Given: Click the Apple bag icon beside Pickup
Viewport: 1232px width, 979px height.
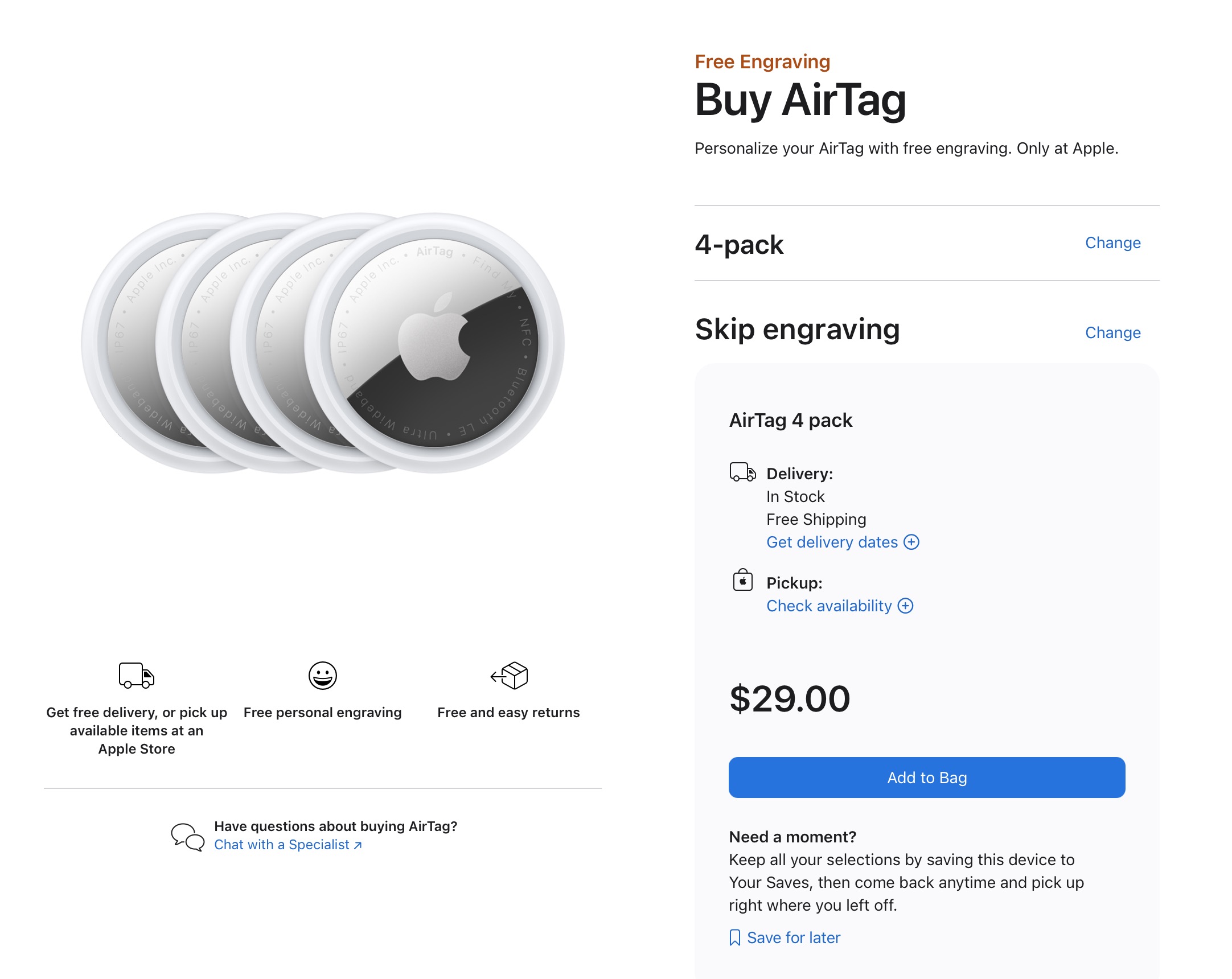Looking at the screenshot, I should click(x=742, y=581).
